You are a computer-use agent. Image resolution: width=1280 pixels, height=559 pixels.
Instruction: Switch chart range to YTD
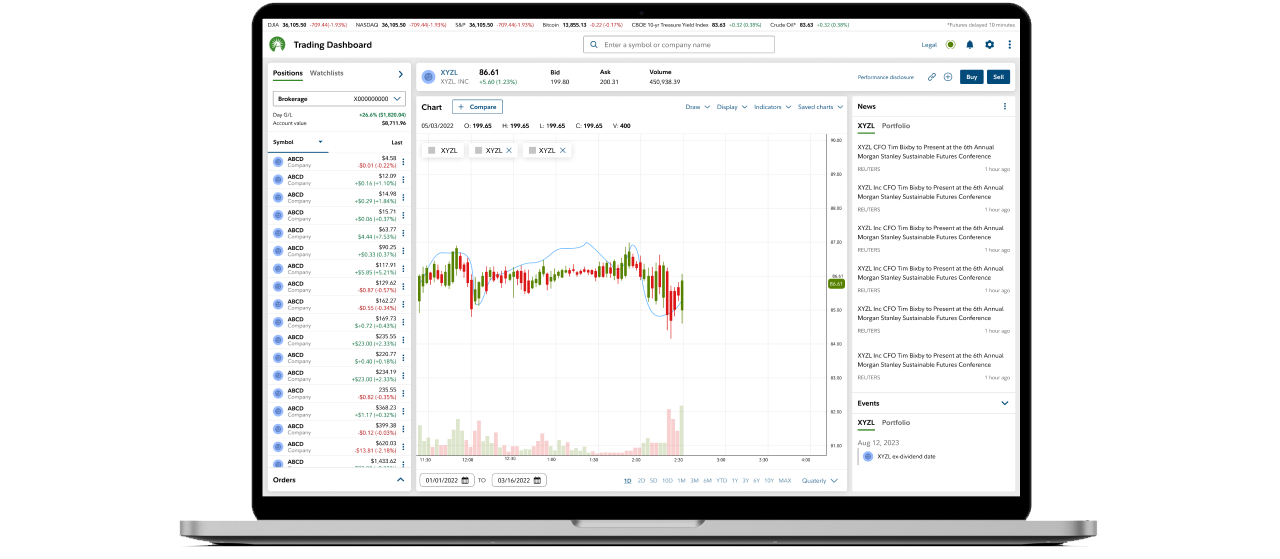point(720,481)
